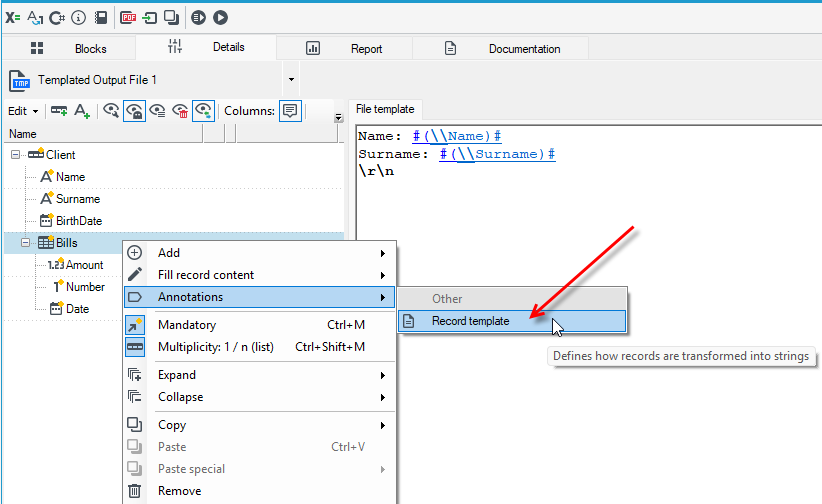Click the rename A1 icon in top toolbar
Image resolution: width=822 pixels, height=504 pixels.
[35, 18]
